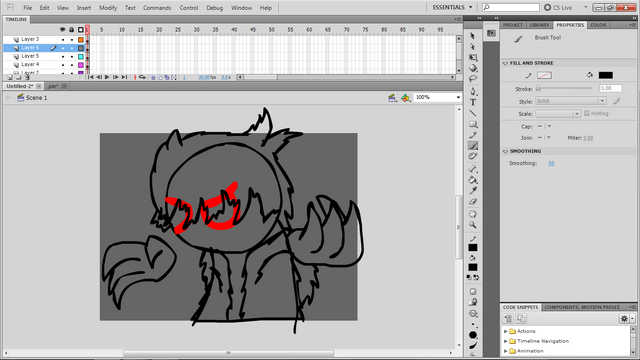640x360 pixels.
Task: Open the brush size option
Action: (x=473, y=324)
